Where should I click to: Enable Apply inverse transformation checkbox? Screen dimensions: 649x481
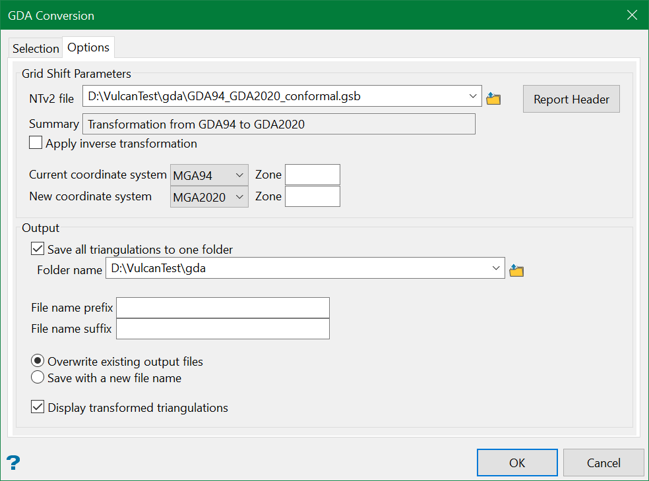click(x=36, y=144)
